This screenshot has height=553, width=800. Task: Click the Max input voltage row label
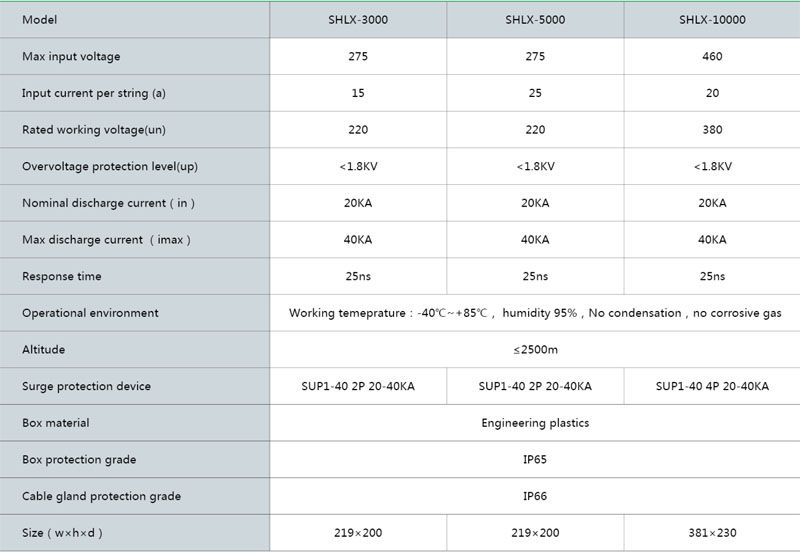(71, 57)
